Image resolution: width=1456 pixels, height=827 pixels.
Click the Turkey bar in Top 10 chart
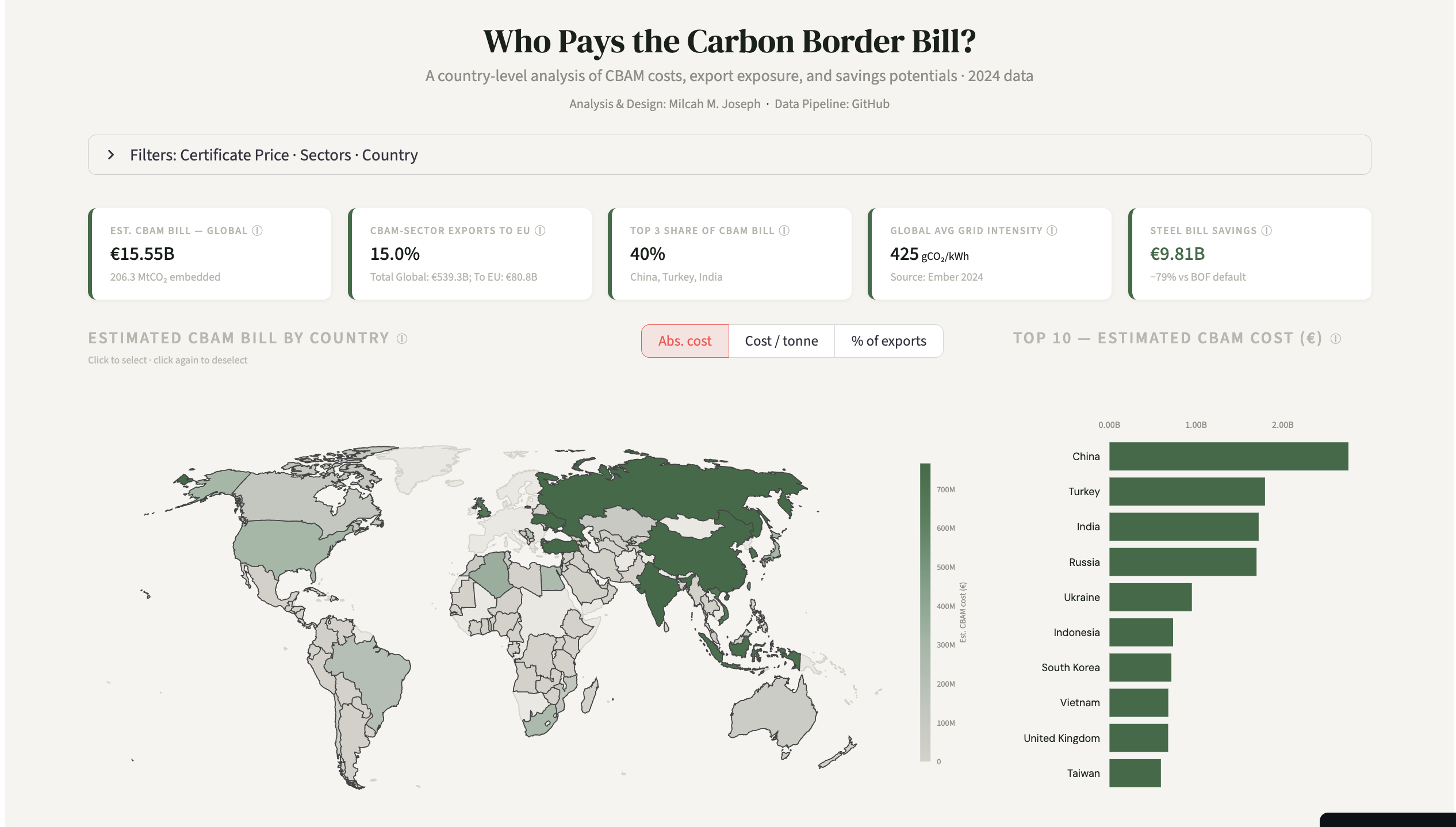(1187, 492)
